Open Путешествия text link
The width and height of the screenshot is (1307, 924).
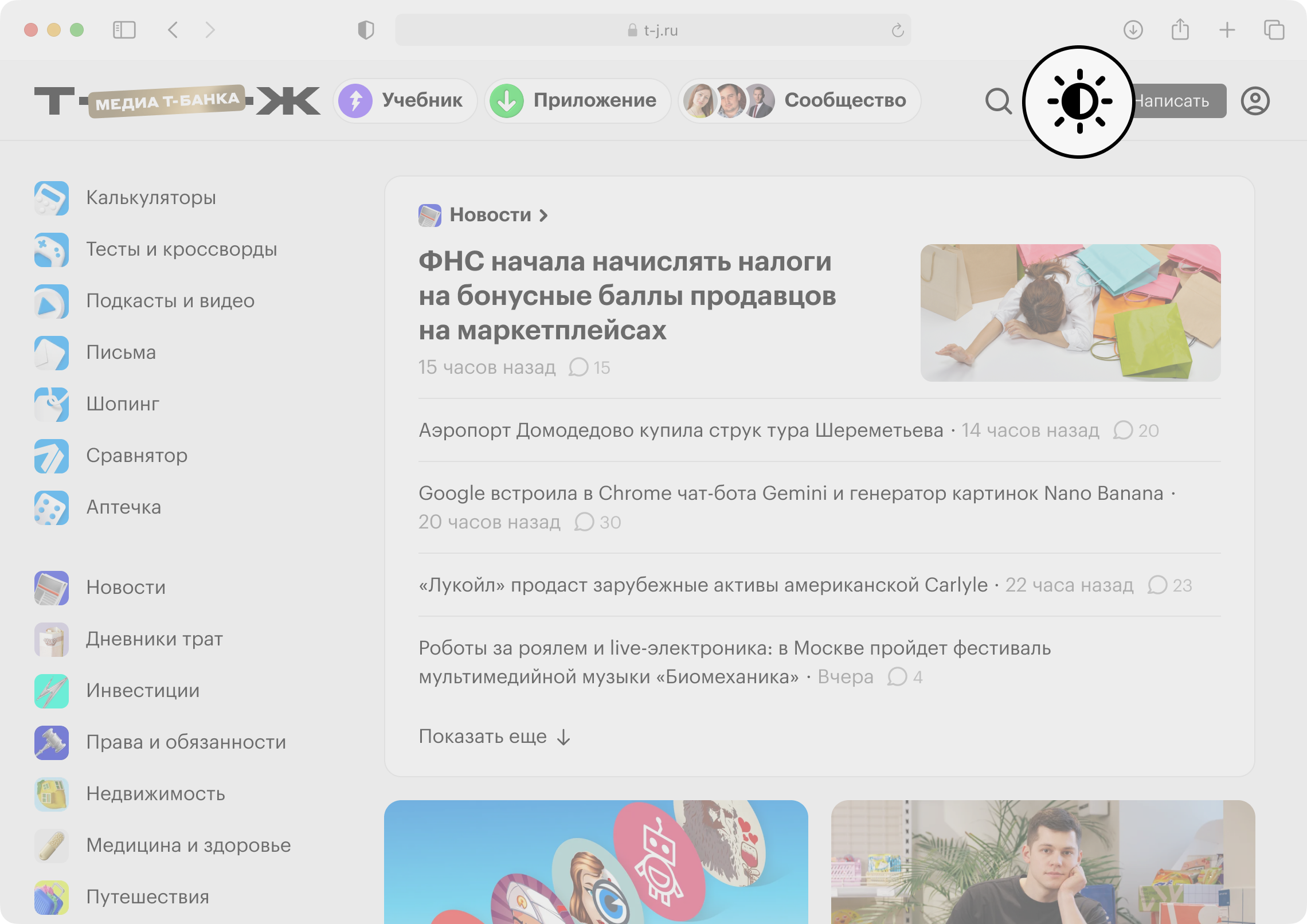coord(147,897)
